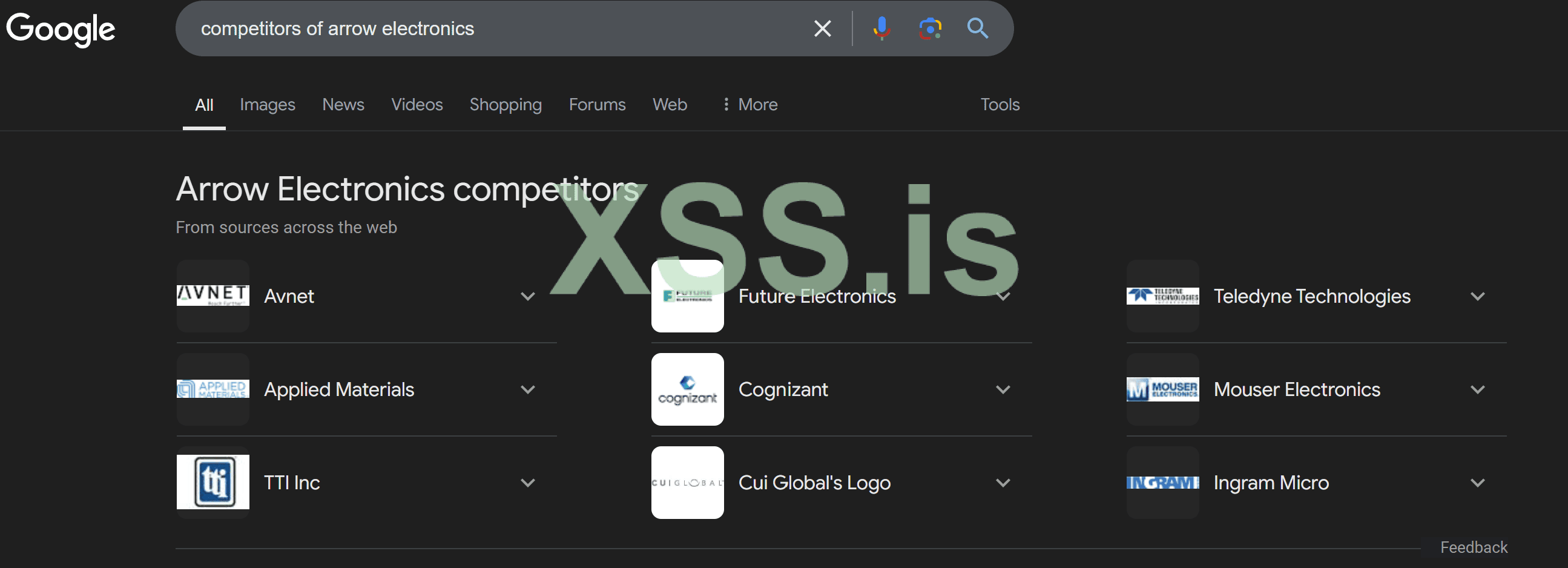This screenshot has width=1568, height=568.
Task: Open Google Lens image search
Action: [x=929, y=28]
